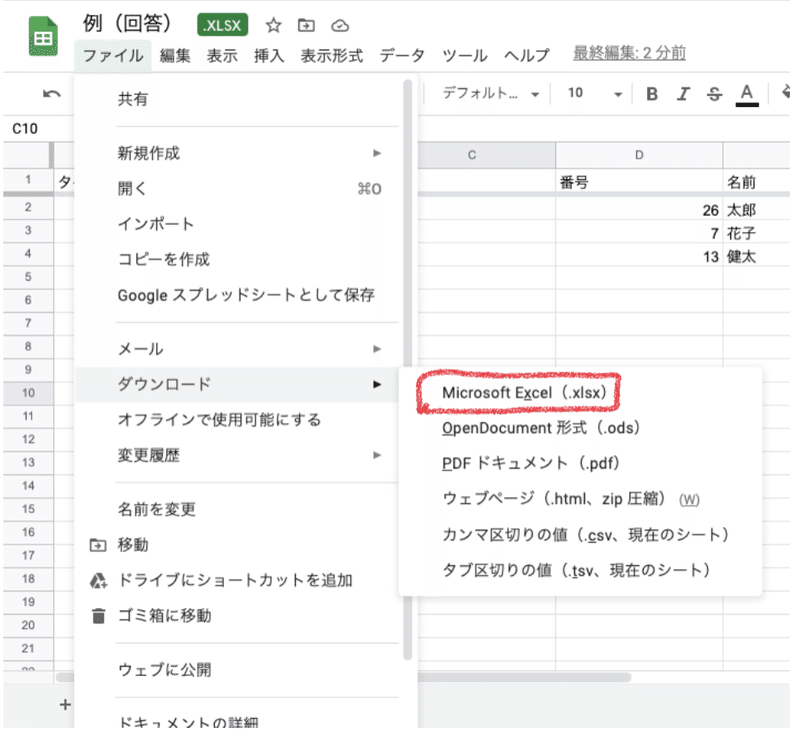
Task: Download as Microsoft Excel (.xlsx)
Action: point(580,393)
